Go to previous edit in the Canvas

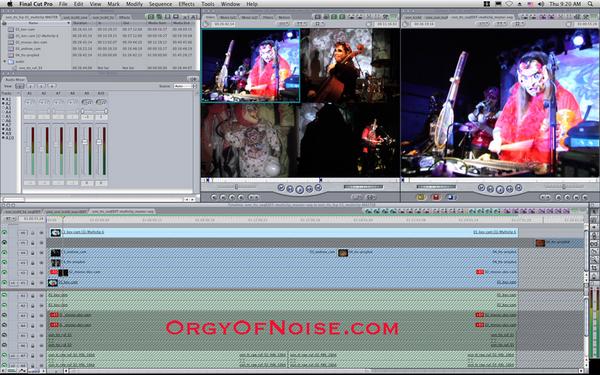click(x=481, y=188)
